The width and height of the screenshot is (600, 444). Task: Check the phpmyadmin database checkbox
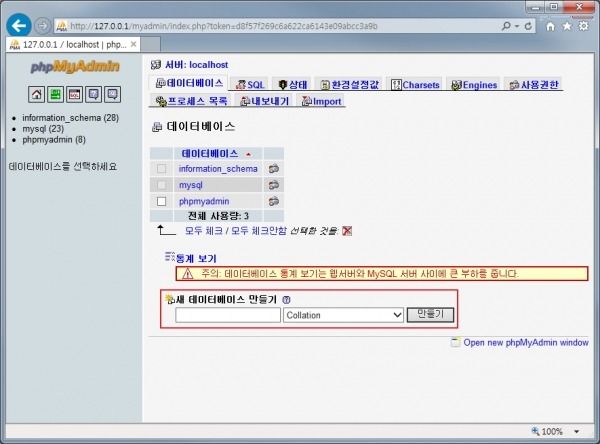pyautogui.click(x=161, y=201)
